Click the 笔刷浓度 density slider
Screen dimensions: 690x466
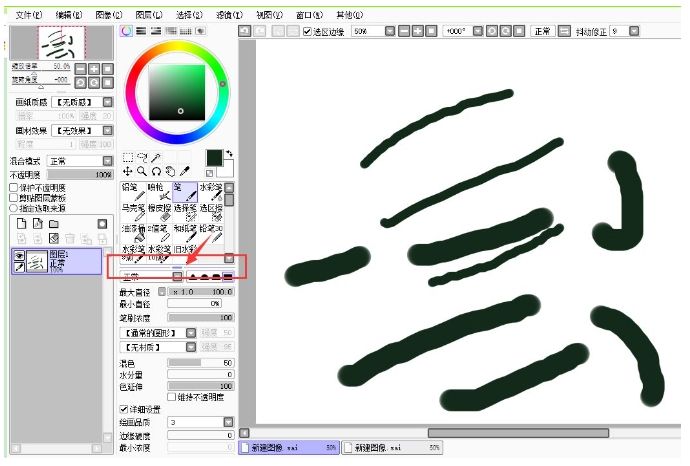(x=201, y=317)
